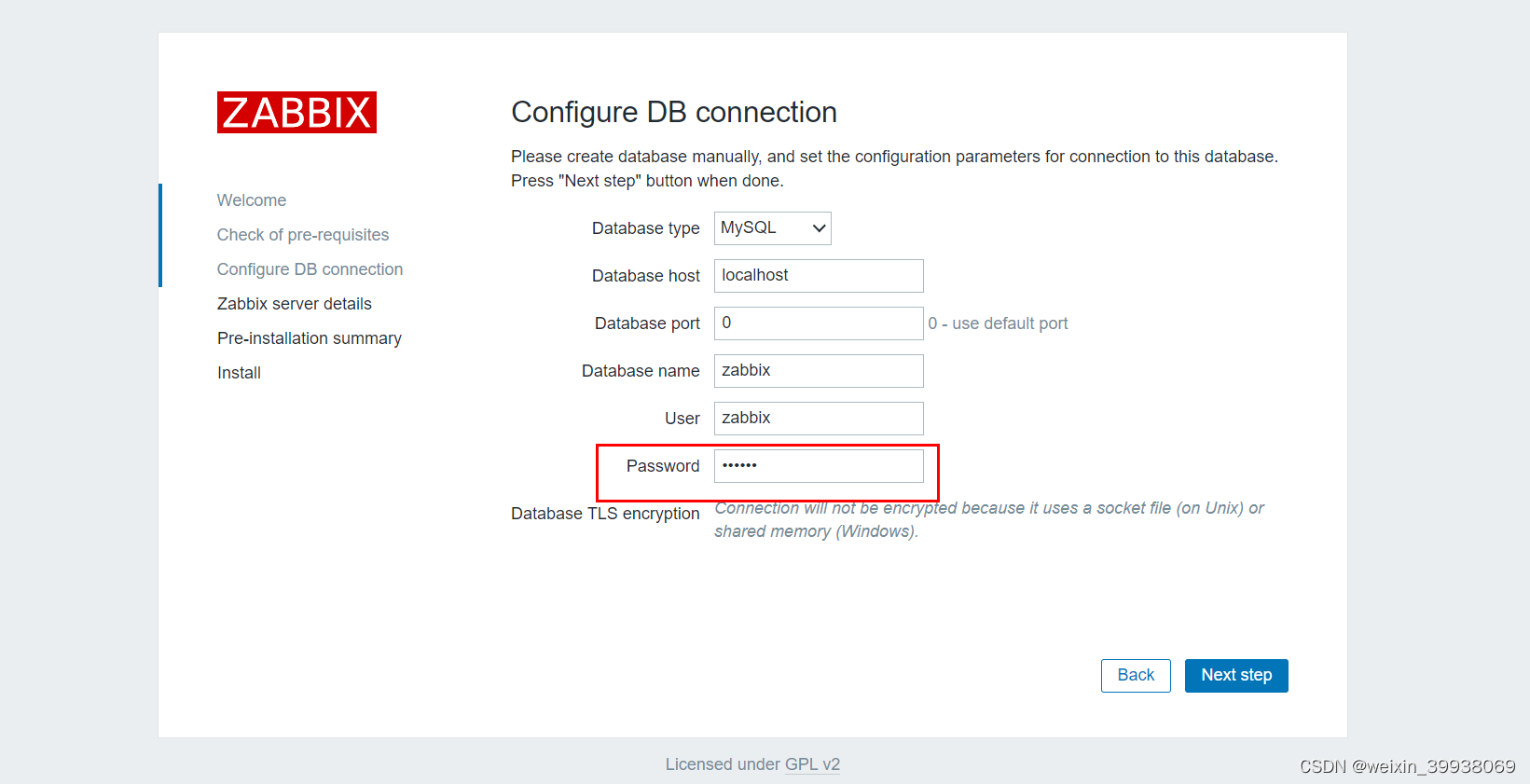Click the Database name field

pyautogui.click(x=819, y=371)
